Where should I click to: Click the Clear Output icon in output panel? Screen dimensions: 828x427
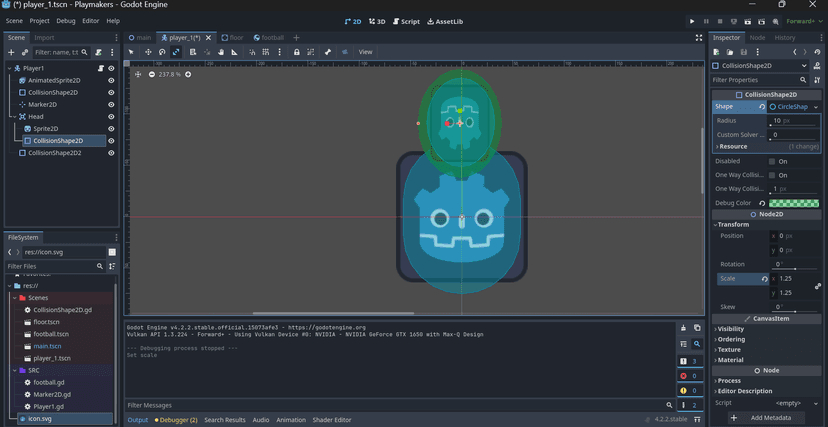[683, 328]
